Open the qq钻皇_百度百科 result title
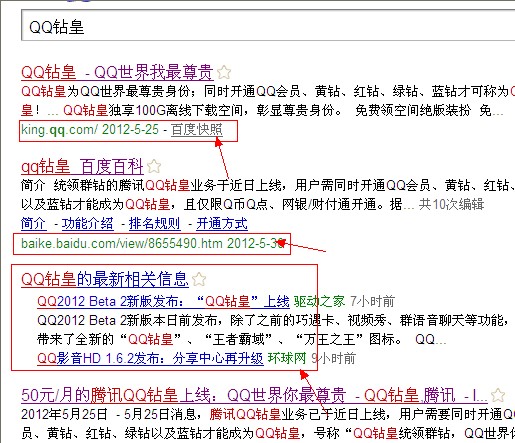 (x=82, y=166)
